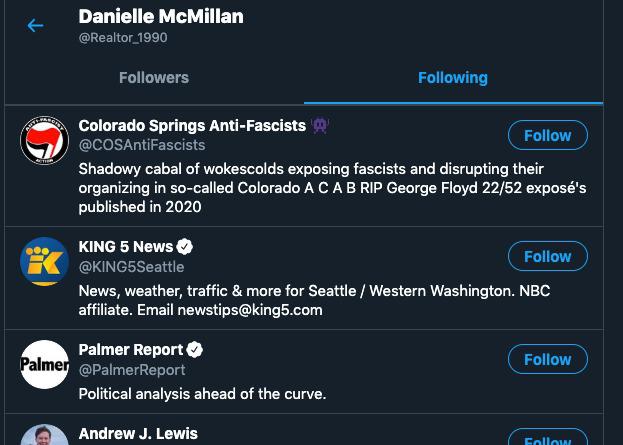
Task: Click Danielle McMillan header name
Action: (x=161, y=17)
